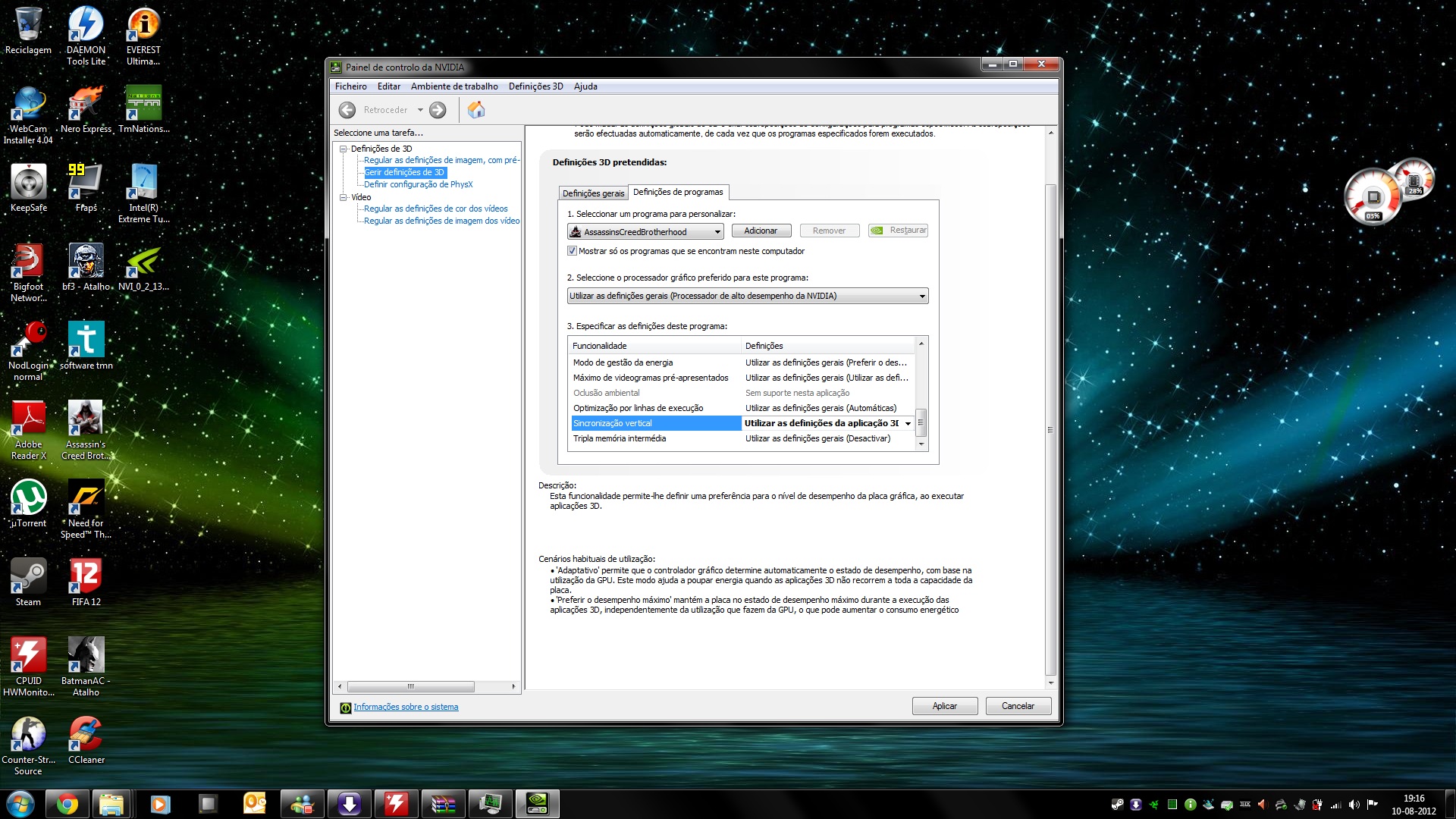Viewport: 1456px width, 819px height.
Task: Click the settings list scroll down arrow
Action: [x=921, y=444]
